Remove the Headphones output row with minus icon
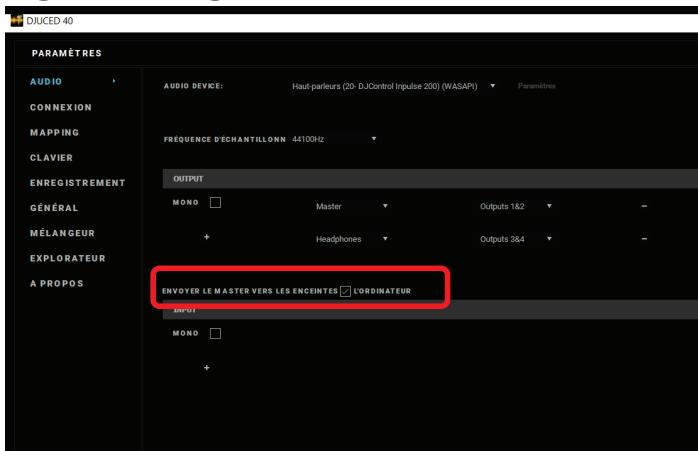 (644, 239)
